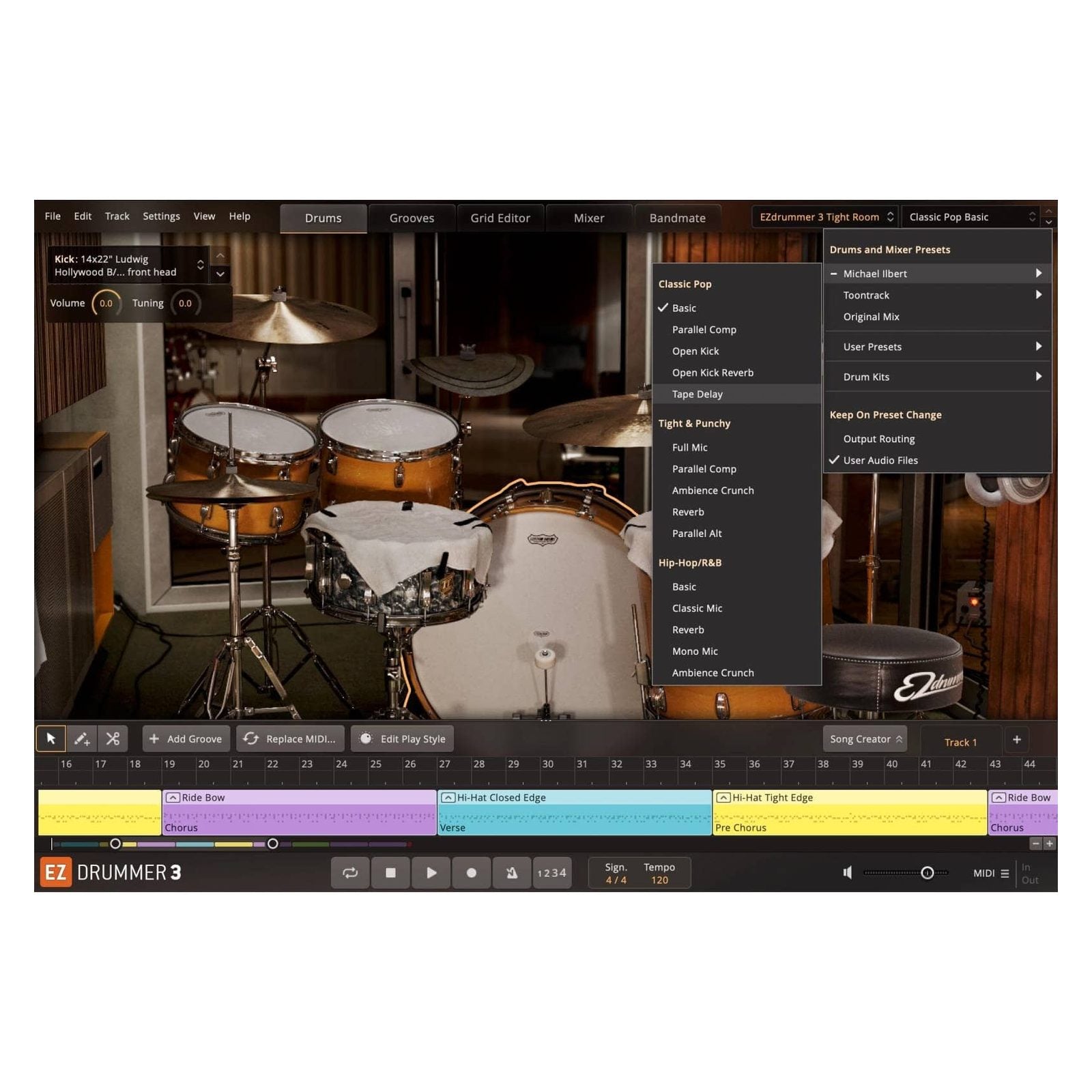Switch to the Grooves tab
The image size is (1092, 1092).
point(412,218)
